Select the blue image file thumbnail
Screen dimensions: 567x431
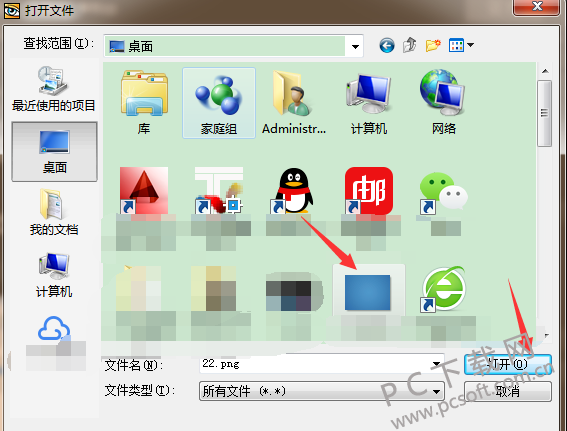368,292
